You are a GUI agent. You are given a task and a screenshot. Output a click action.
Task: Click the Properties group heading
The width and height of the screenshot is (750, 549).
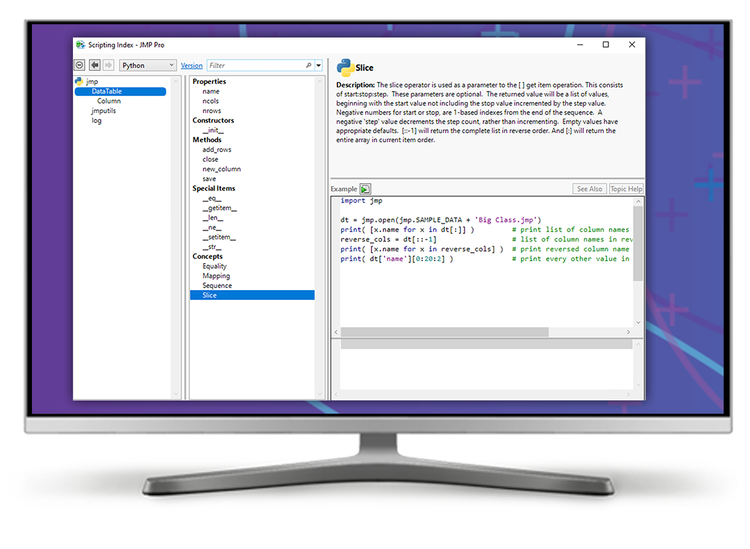pos(209,81)
